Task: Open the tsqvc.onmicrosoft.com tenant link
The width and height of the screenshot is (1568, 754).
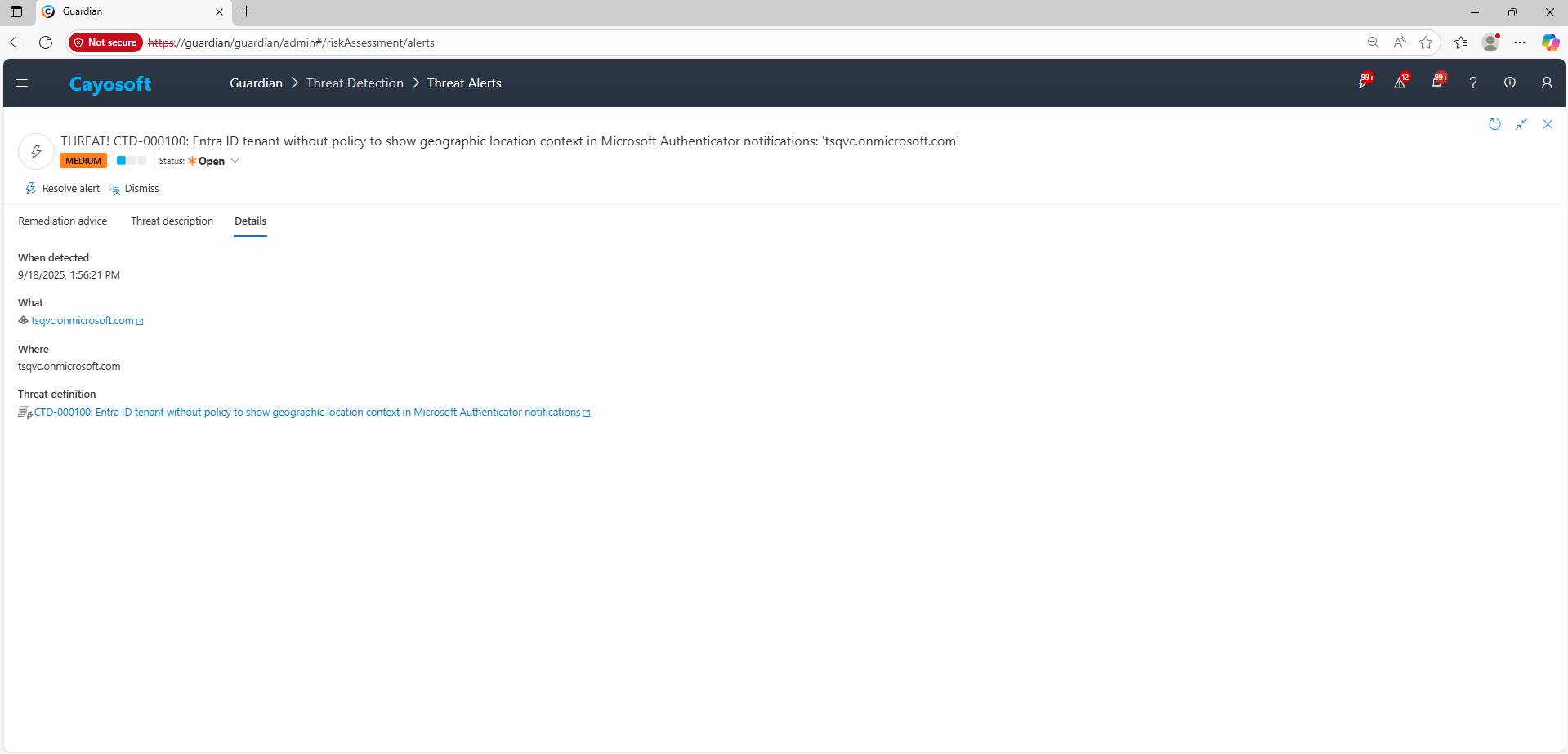Action: click(x=83, y=321)
